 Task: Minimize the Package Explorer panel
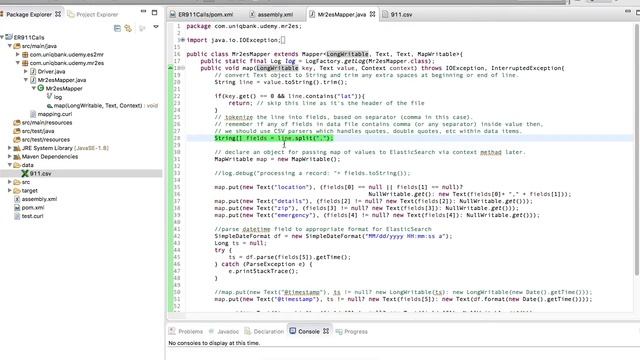[143, 12]
